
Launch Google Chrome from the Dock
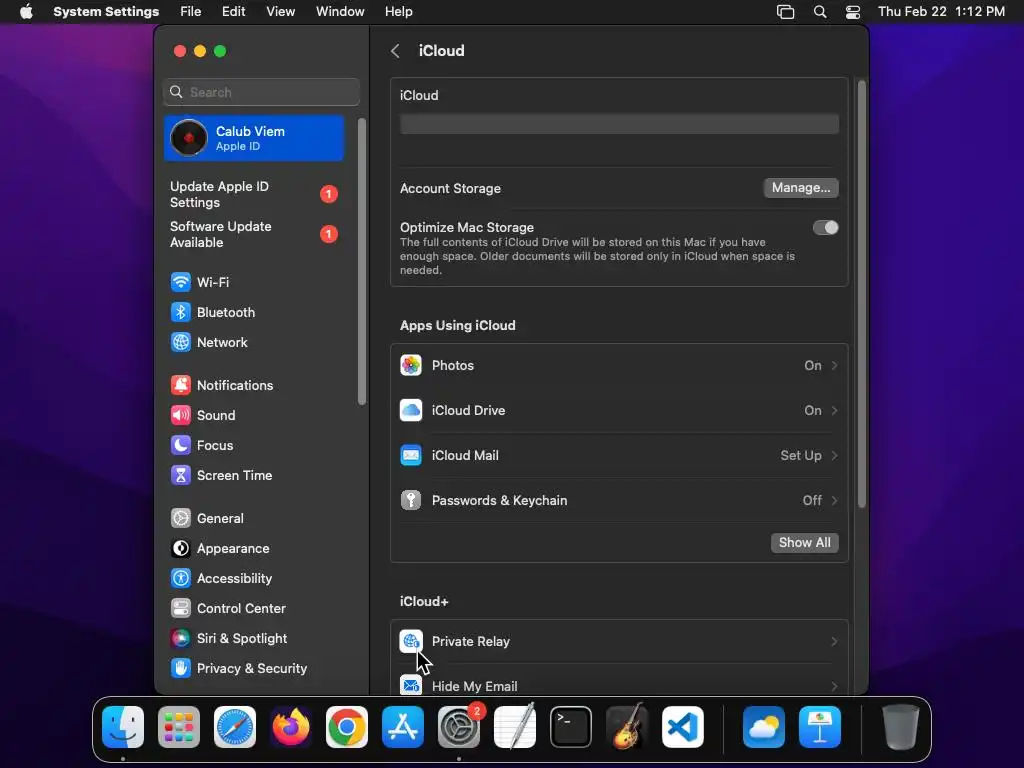coord(347,727)
